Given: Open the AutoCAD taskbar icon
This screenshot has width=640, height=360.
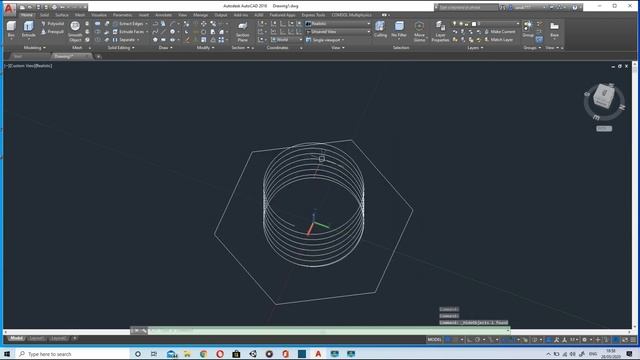Looking at the screenshot, I should point(318,354).
